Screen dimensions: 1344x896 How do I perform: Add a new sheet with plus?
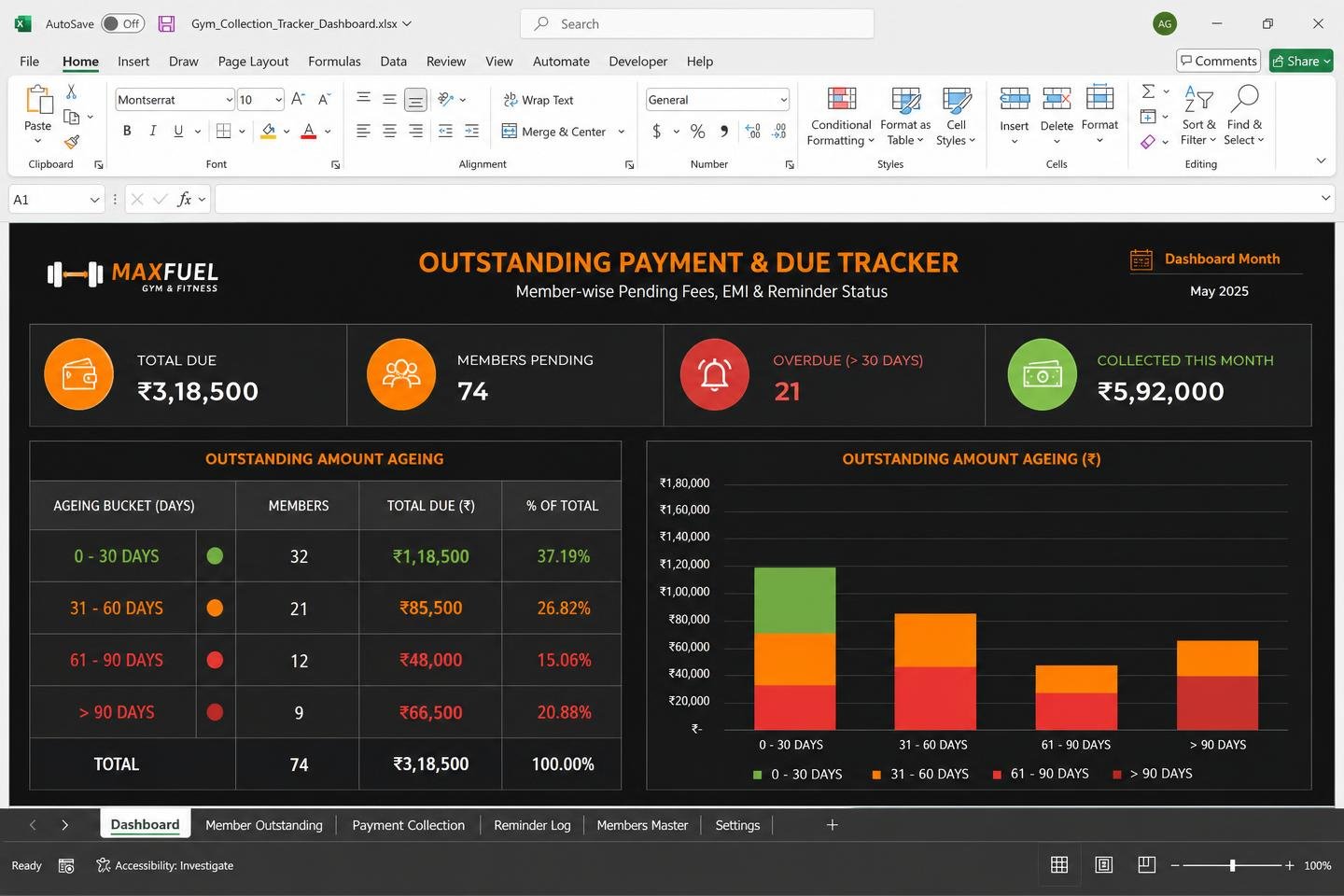tap(833, 825)
